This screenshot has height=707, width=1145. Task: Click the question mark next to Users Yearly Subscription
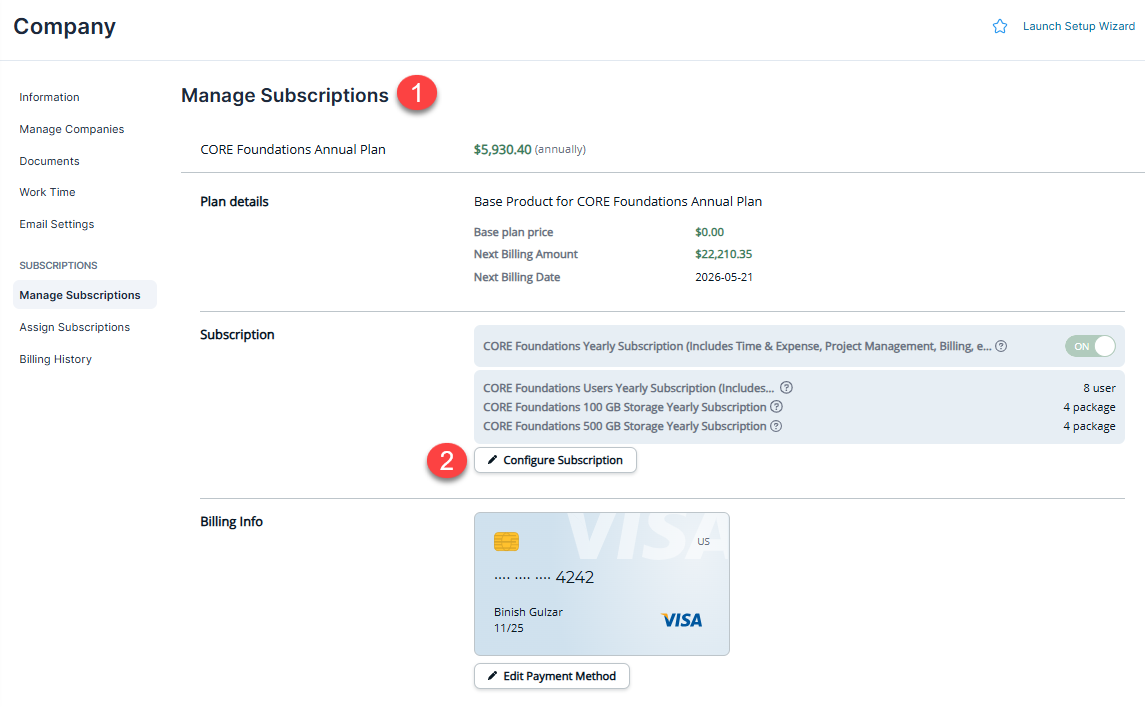tap(787, 388)
